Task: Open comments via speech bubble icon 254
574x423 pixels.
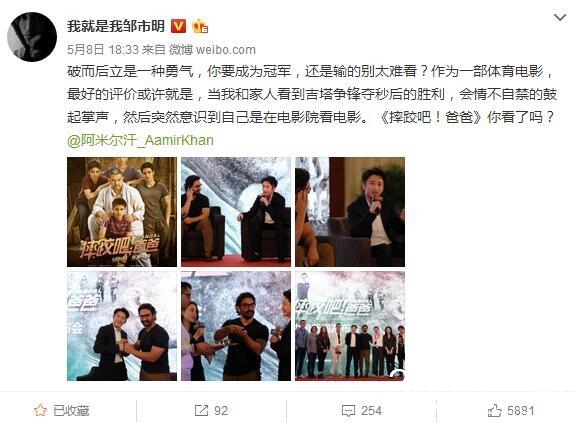Action: 348,411
